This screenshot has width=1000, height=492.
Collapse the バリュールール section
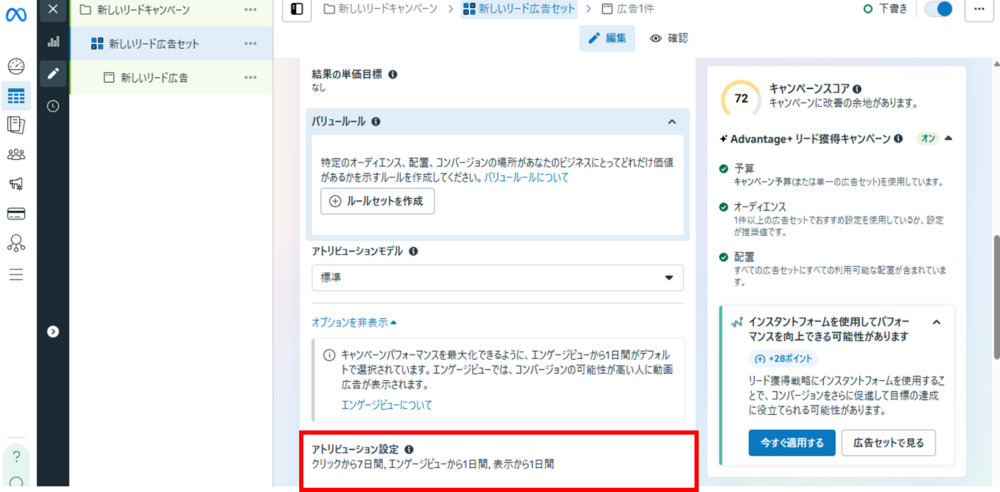[x=671, y=122]
